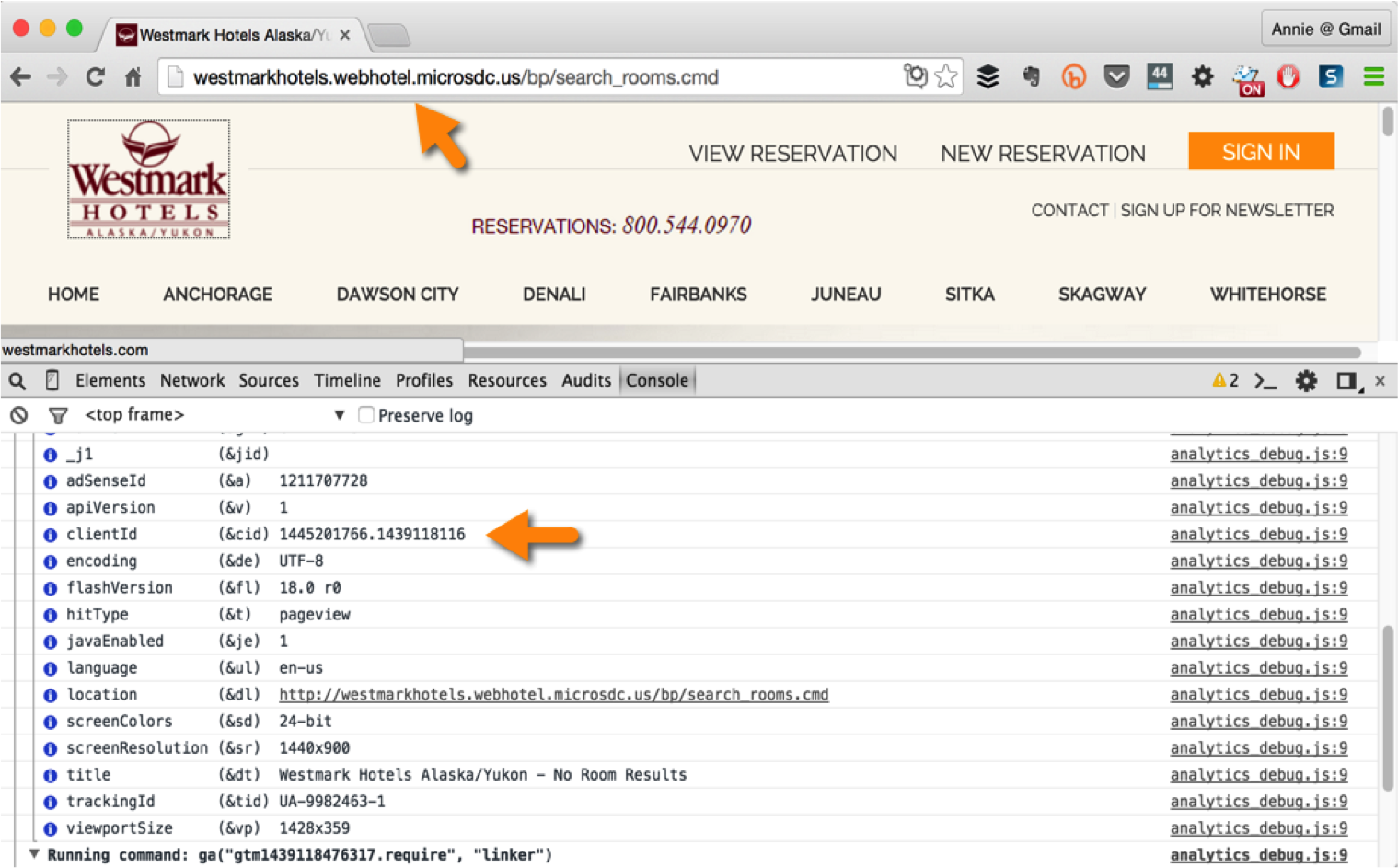
Task: Open the Timeline tab
Action: (x=347, y=380)
